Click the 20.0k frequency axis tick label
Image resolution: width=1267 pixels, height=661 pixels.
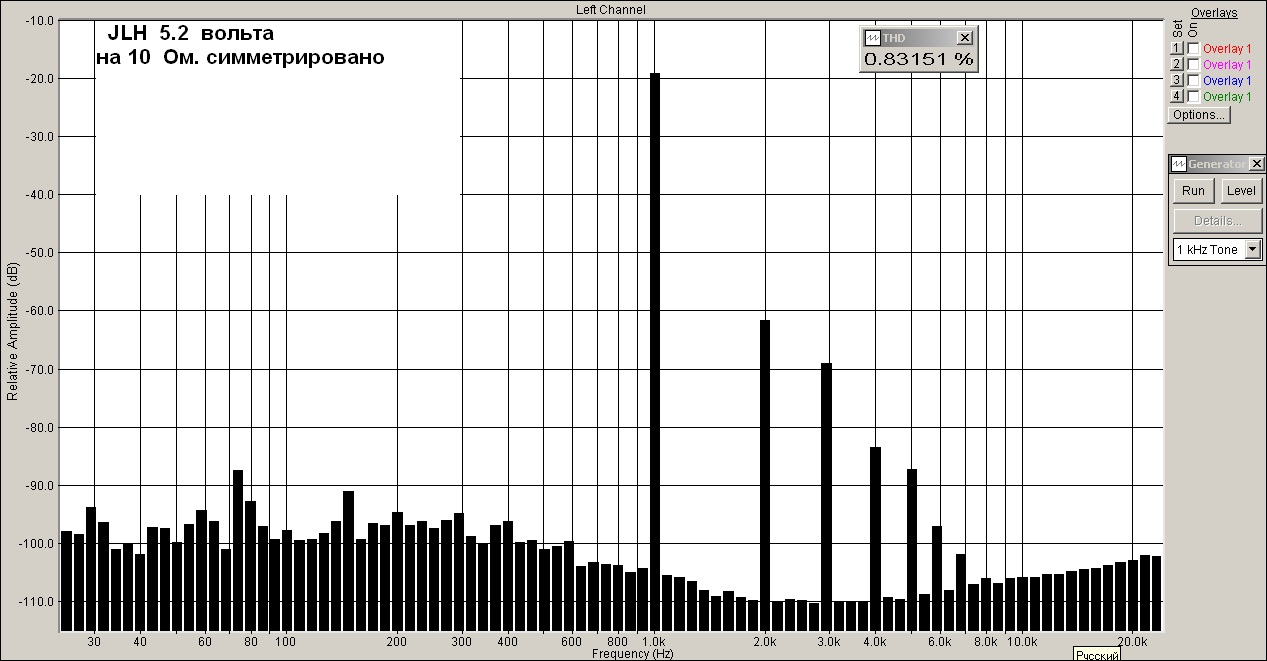[1132, 641]
